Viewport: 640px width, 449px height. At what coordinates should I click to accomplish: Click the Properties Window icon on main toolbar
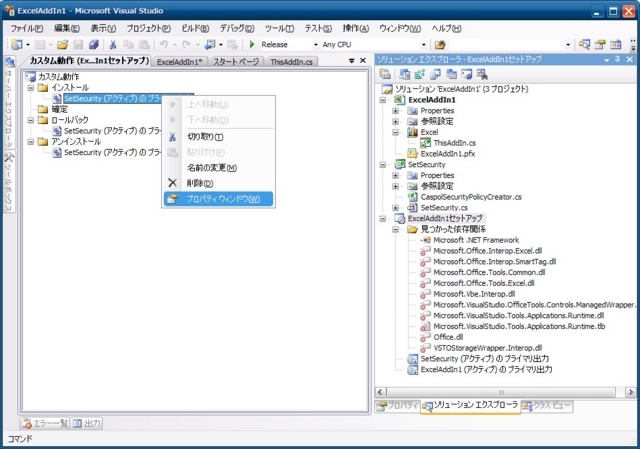click(600, 44)
